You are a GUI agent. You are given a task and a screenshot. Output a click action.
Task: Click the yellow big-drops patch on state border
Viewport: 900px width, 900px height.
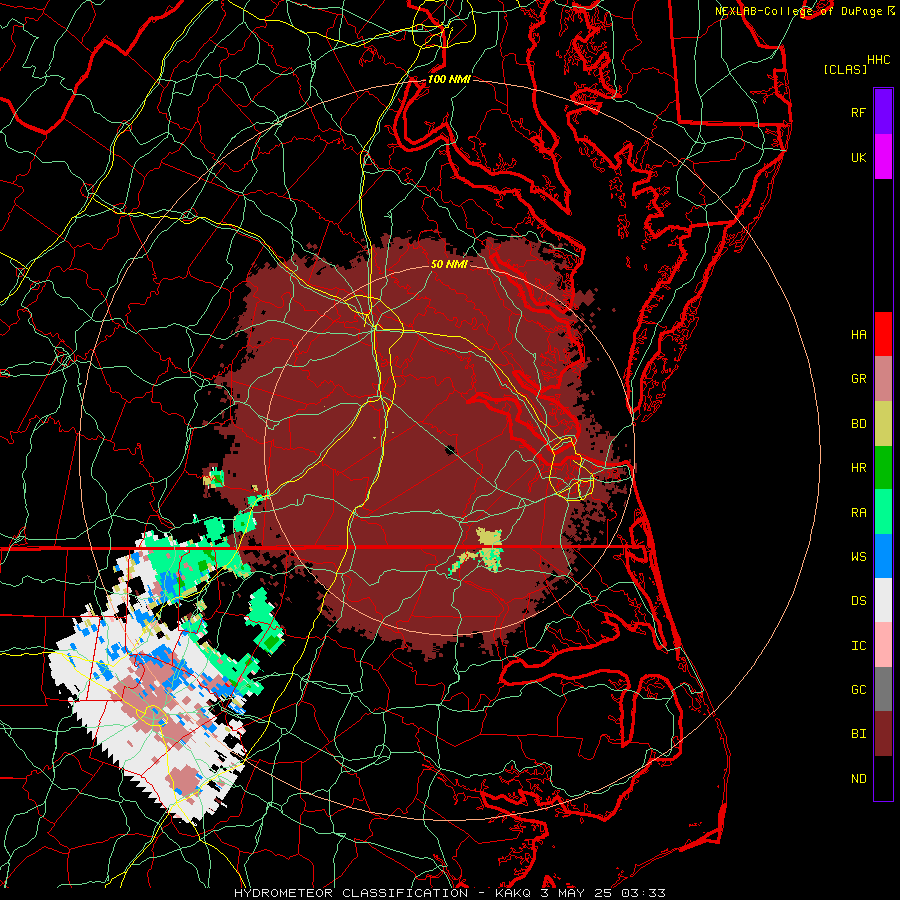(490, 549)
